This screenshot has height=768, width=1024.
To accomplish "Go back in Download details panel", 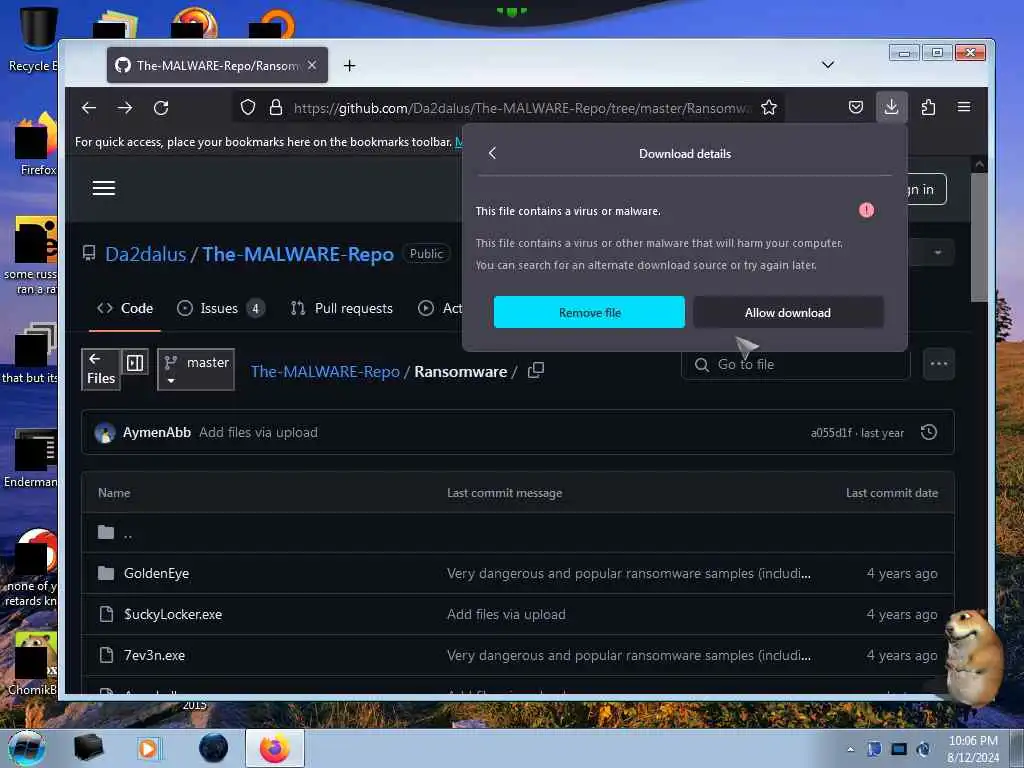I will tap(492, 153).
